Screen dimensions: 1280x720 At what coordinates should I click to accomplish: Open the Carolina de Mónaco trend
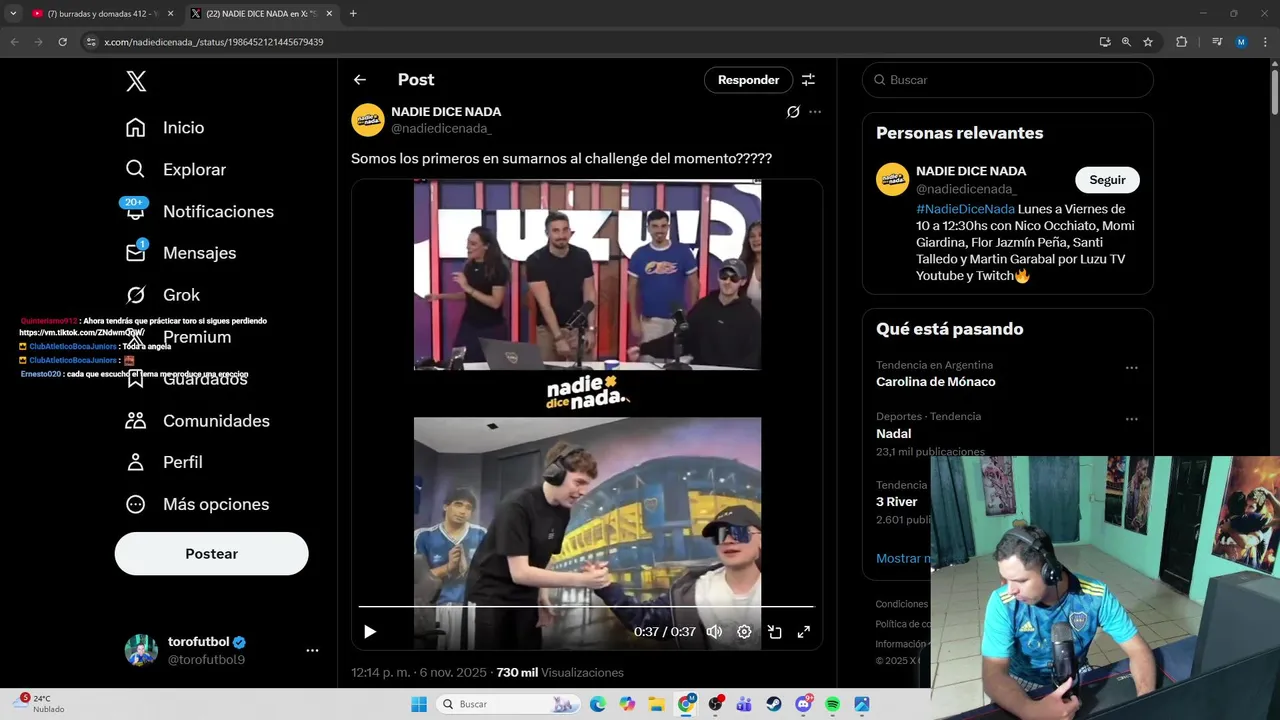[935, 382]
